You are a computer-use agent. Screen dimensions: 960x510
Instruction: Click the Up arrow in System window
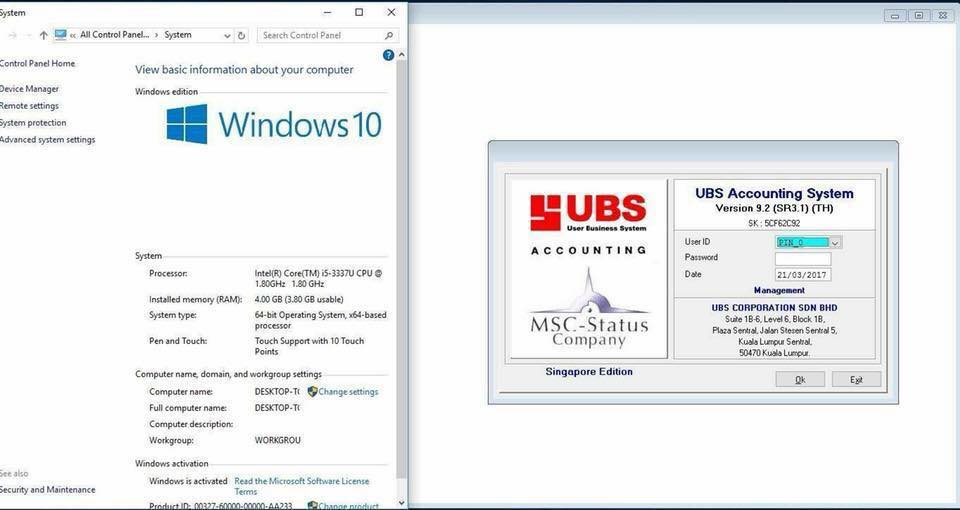(x=43, y=36)
